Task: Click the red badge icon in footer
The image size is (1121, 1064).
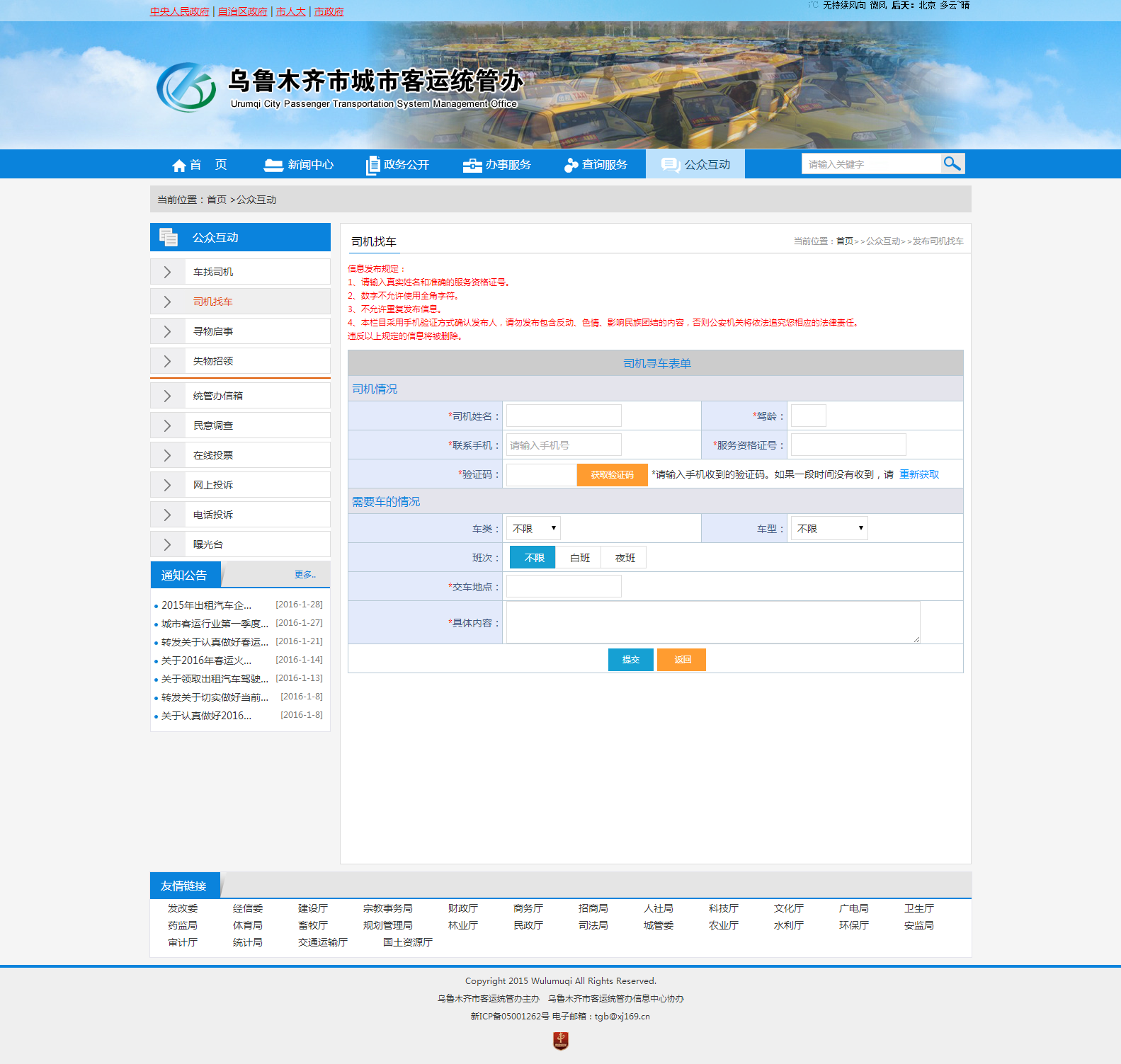Action: click(561, 1041)
